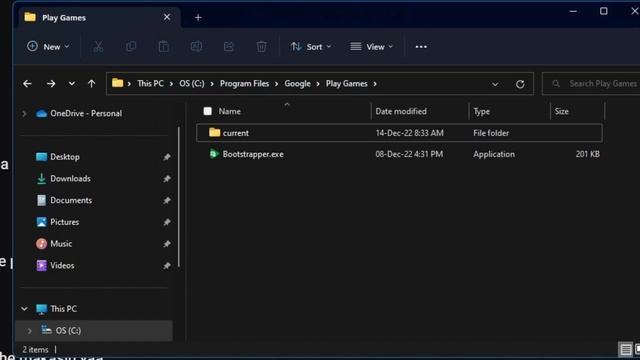Click OS (C:) breadcrumb in address bar
The width and height of the screenshot is (640, 360).
click(192, 84)
